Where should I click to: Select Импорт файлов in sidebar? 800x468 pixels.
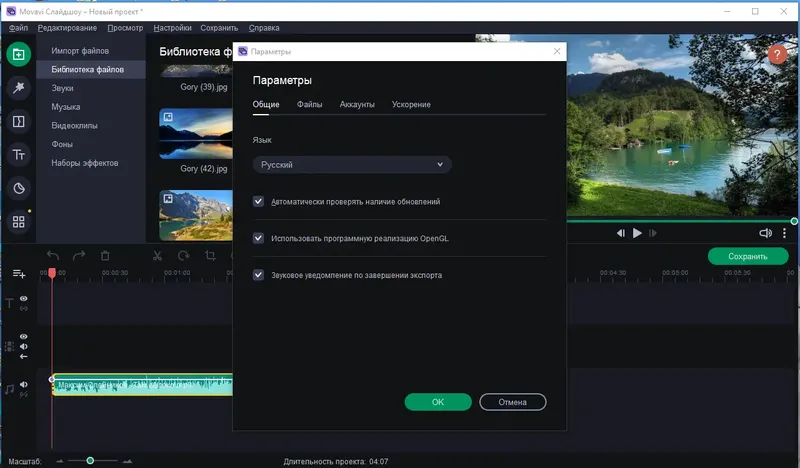[91, 51]
